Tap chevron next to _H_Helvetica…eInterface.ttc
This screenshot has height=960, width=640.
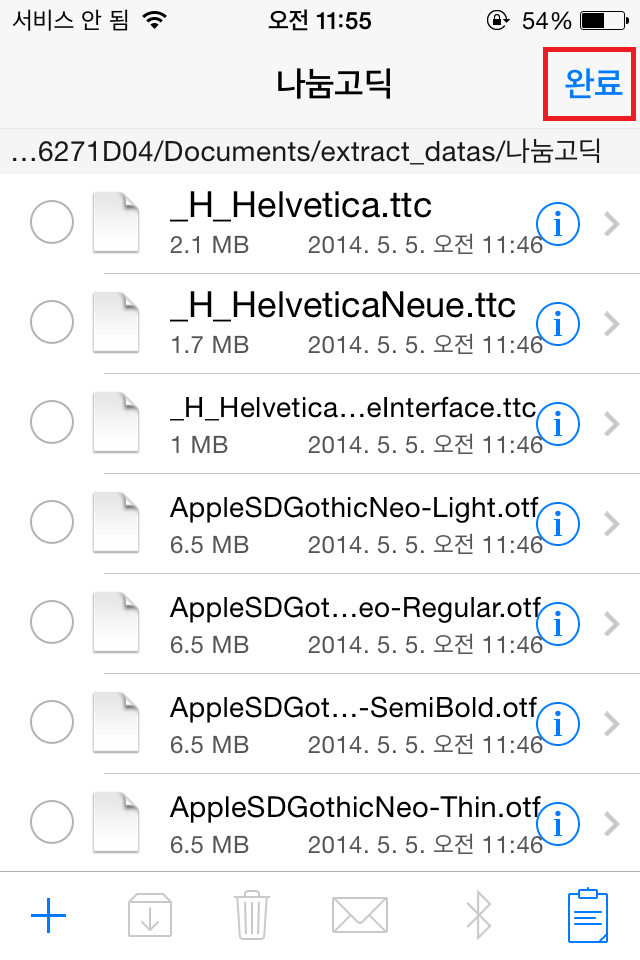click(x=613, y=424)
